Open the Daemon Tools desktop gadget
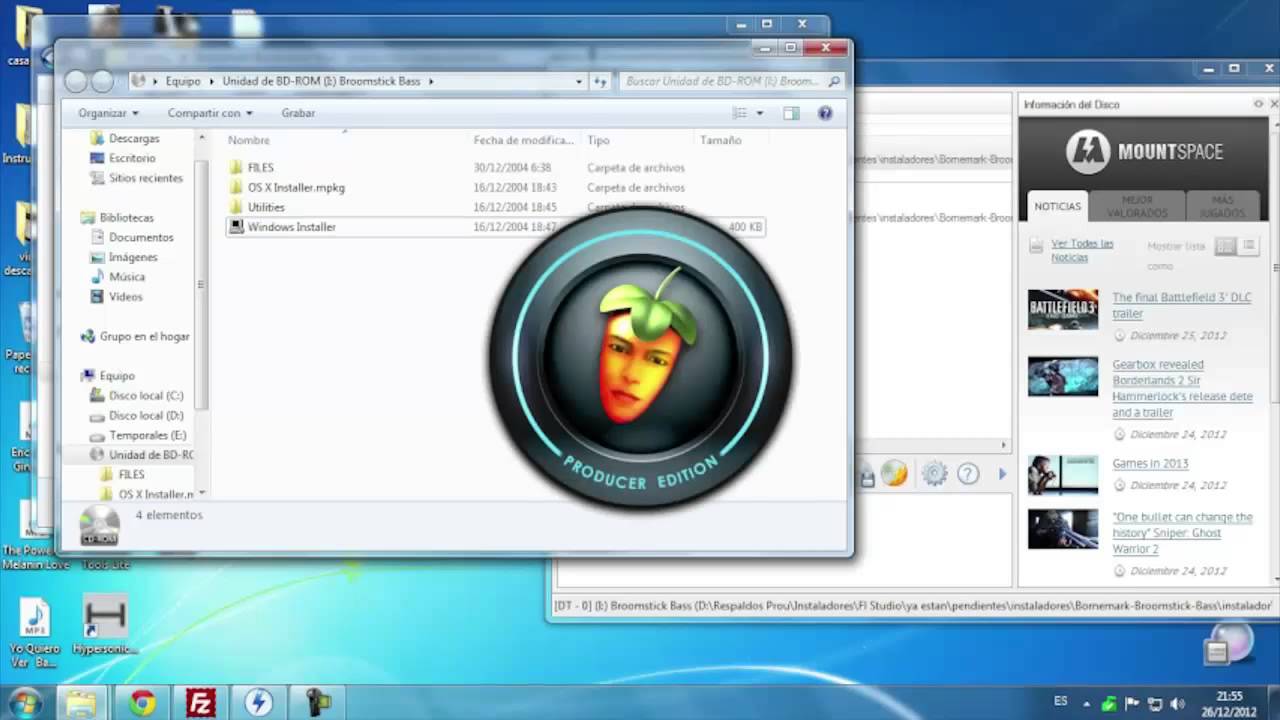This screenshot has height=720, width=1280. (1228, 644)
